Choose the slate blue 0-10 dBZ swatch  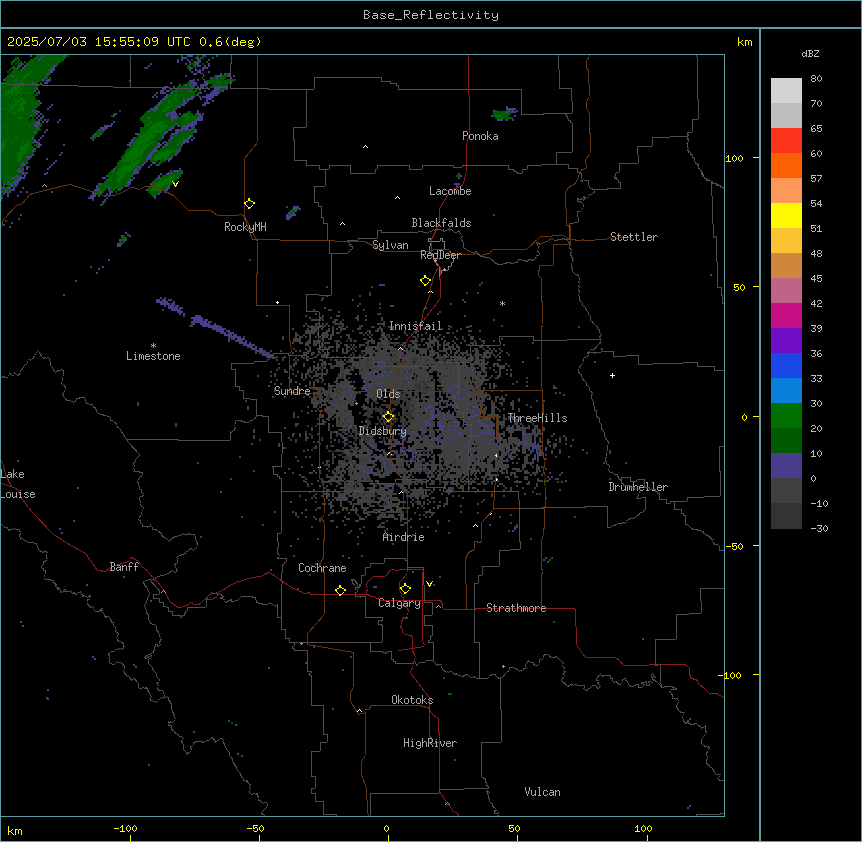coord(786,466)
